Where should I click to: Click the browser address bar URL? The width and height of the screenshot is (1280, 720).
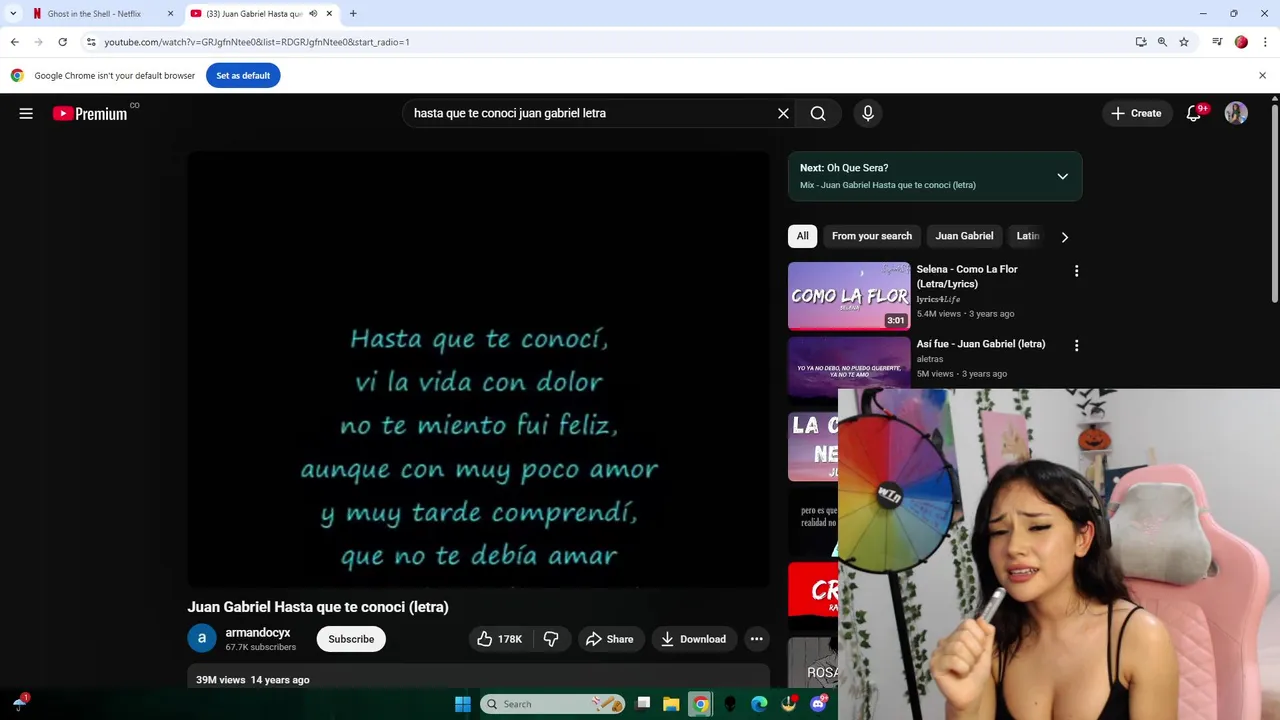pos(257,42)
